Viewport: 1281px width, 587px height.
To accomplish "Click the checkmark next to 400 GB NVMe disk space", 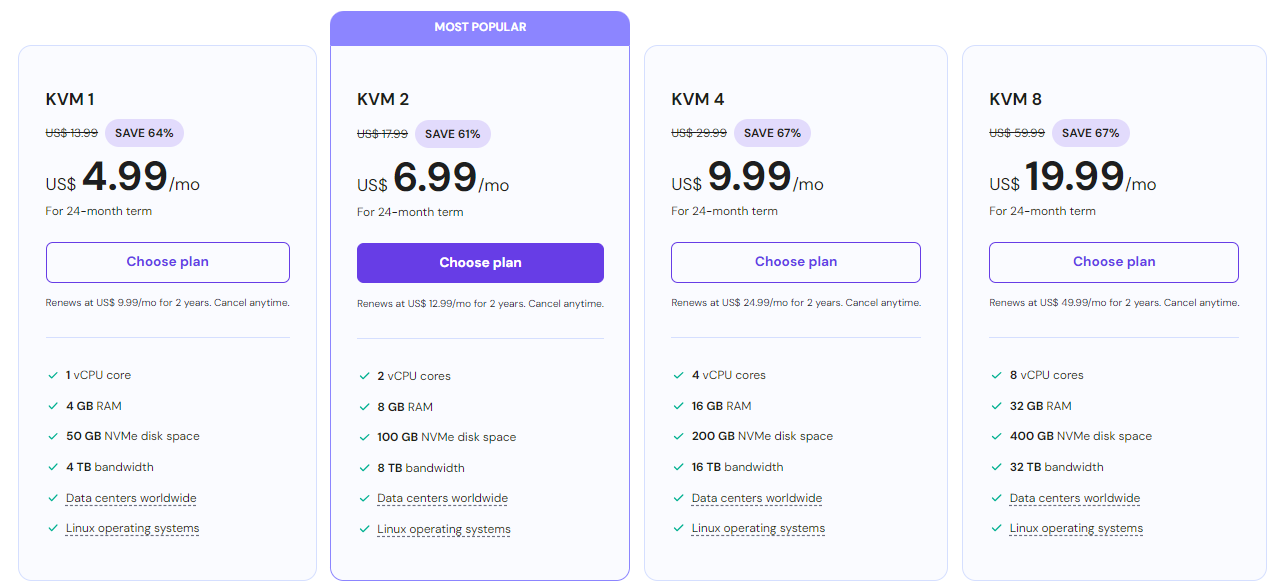I will [x=997, y=436].
